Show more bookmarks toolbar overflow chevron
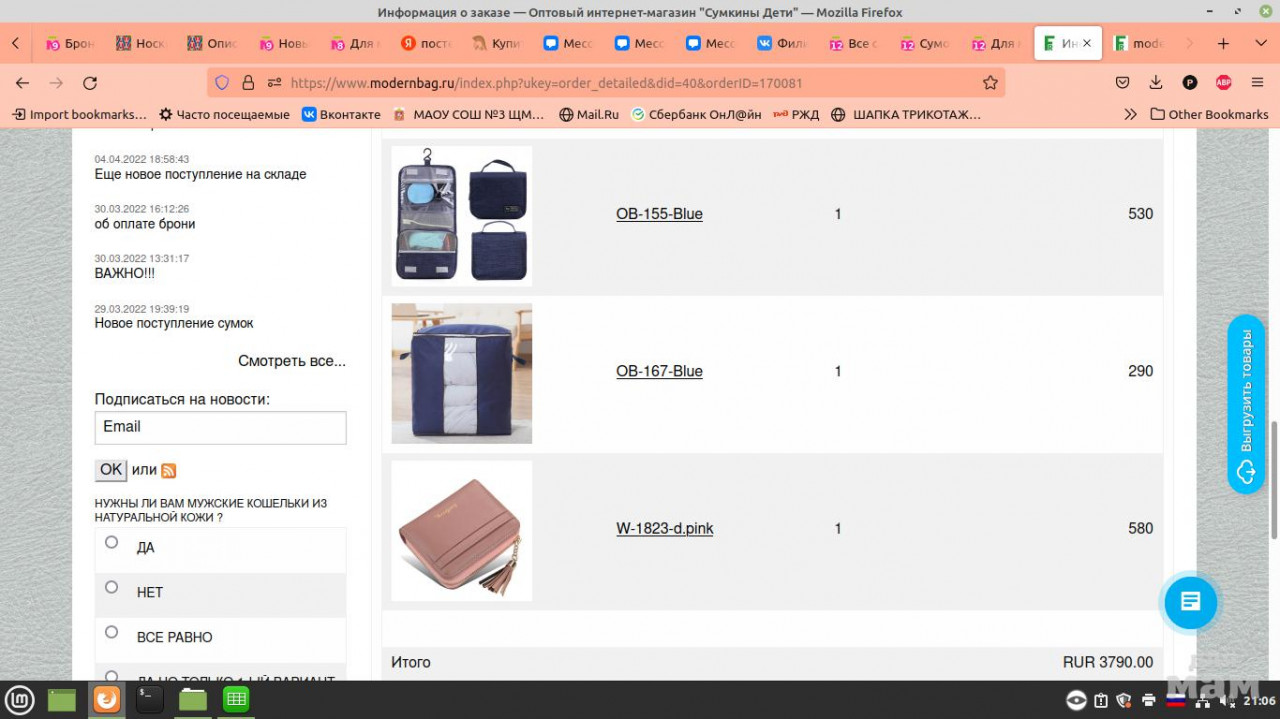The width and height of the screenshot is (1280, 719). click(1130, 114)
